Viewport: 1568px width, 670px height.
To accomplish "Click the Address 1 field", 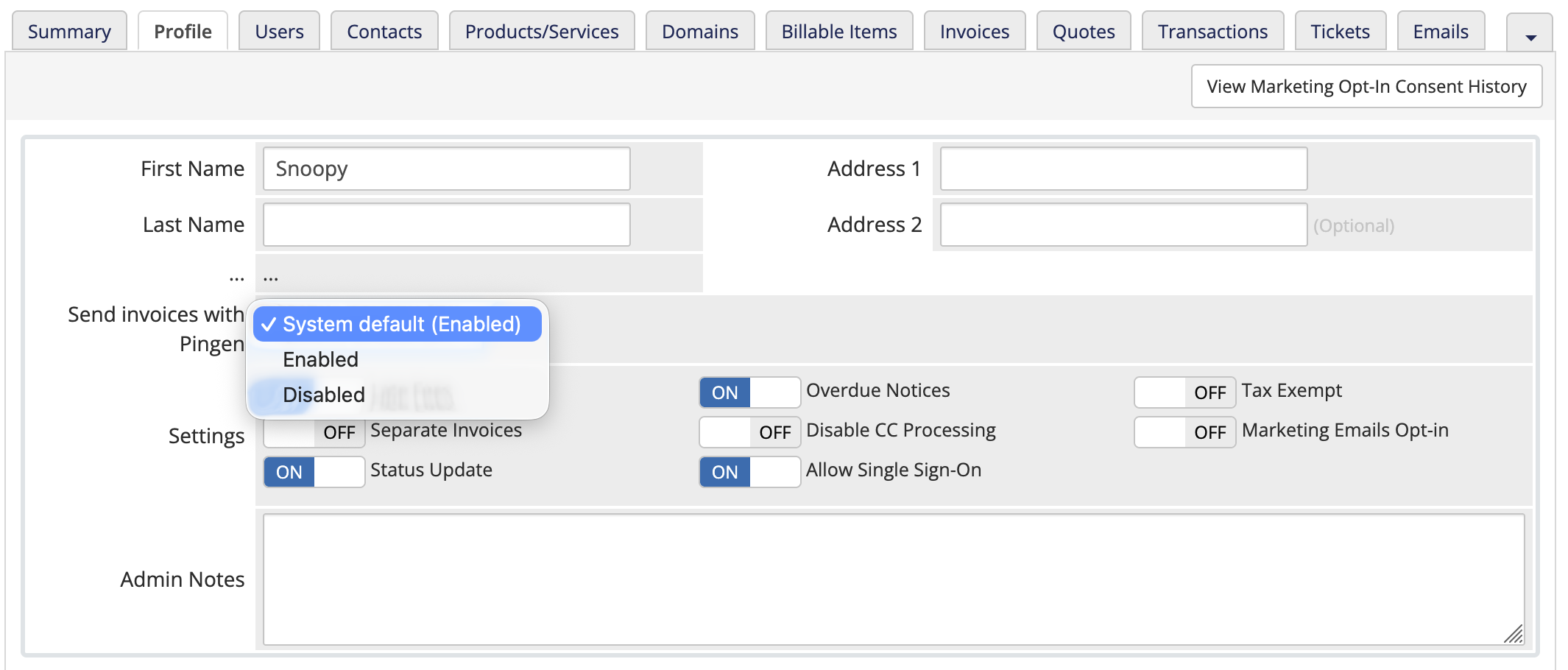I will (x=1123, y=169).
